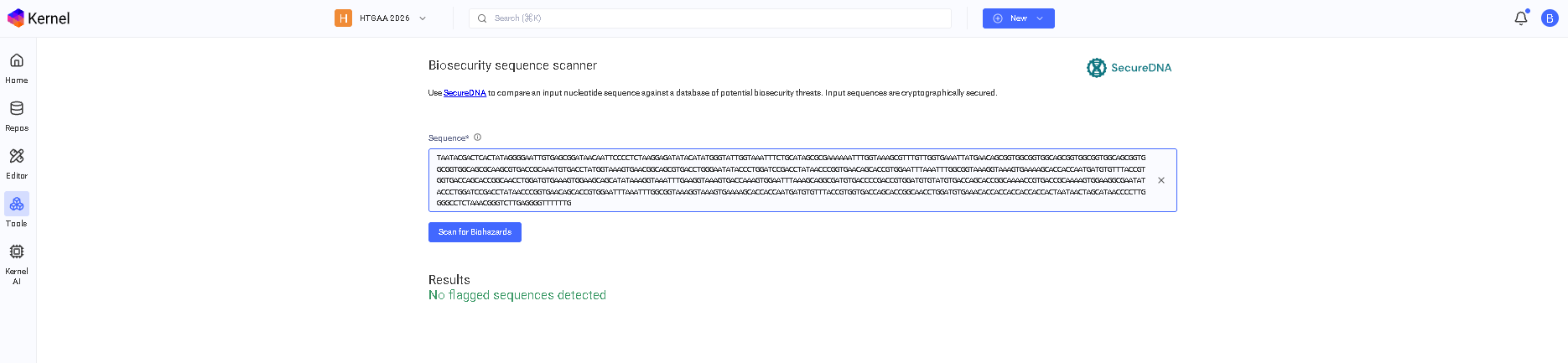The height and width of the screenshot is (363, 1568).
Task: Select the Tools sidebar icon
Action: (17, 204)
